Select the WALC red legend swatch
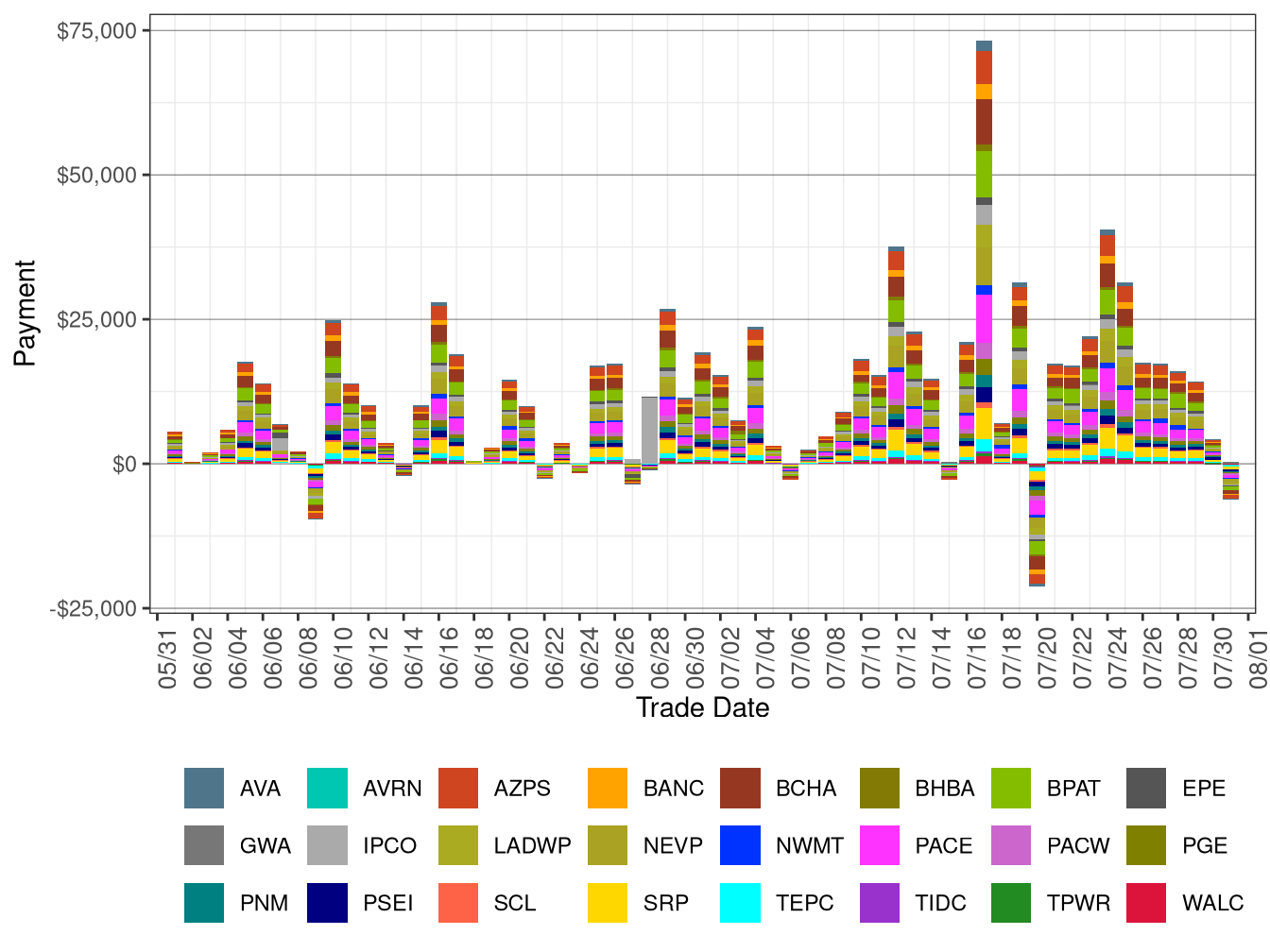Screen dimensions: 1270x952 pos(1146,903)
